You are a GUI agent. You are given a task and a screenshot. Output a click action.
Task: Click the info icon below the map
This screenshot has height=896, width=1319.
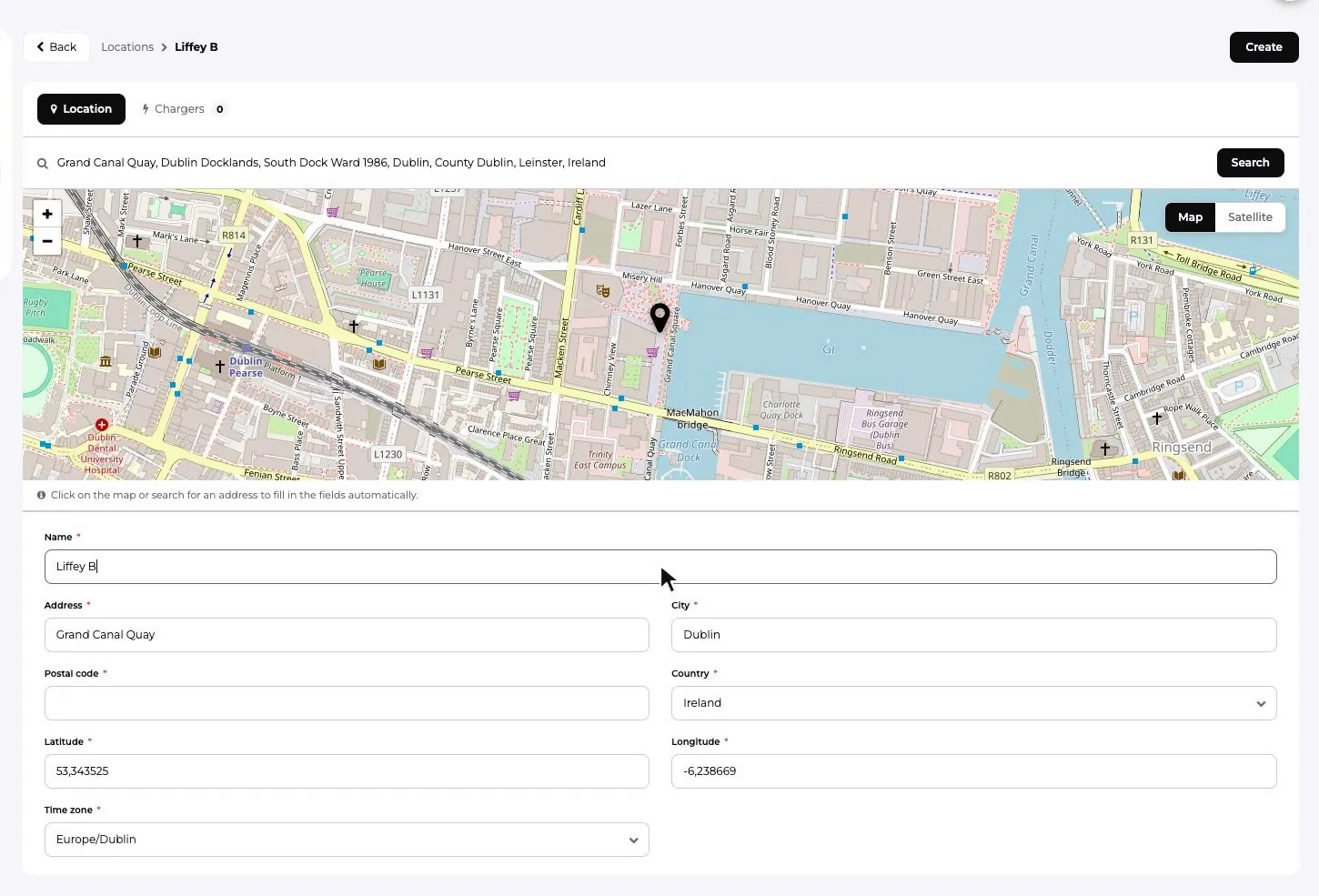[41, 495]
